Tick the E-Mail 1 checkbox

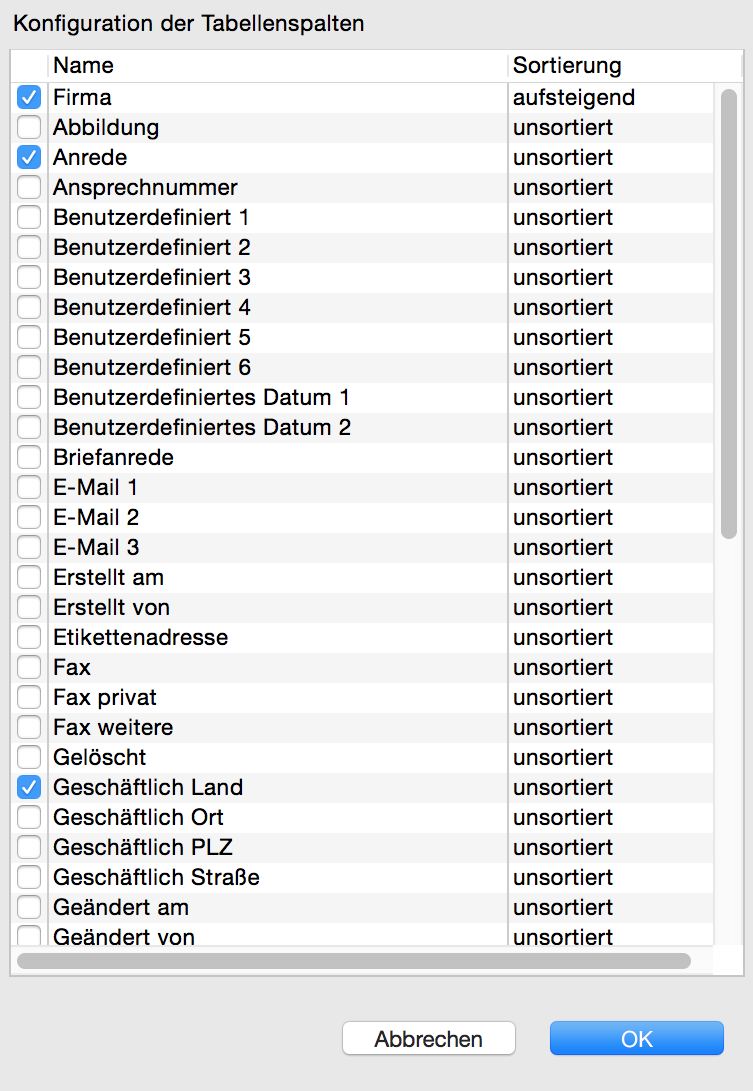click(29, 487)
